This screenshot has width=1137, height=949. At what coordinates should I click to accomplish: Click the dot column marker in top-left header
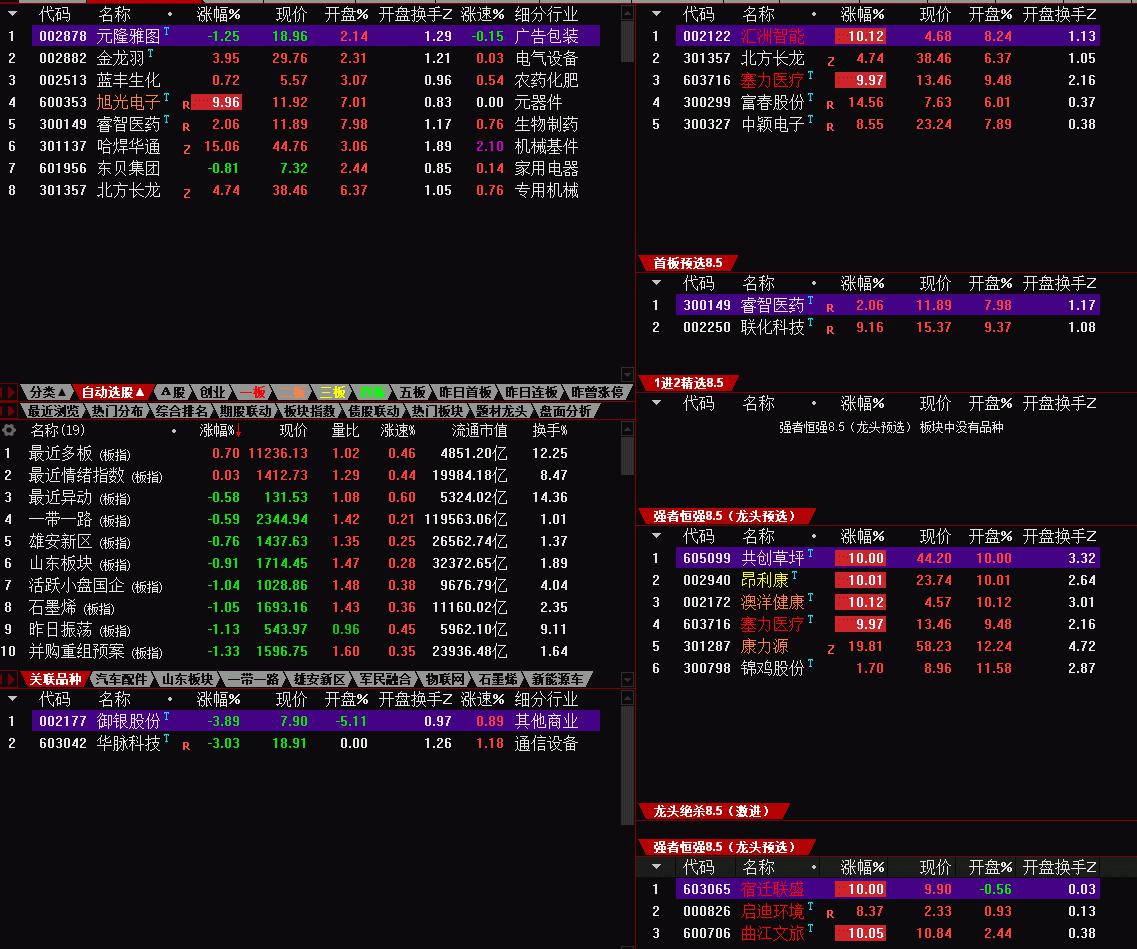pos(170,14)
